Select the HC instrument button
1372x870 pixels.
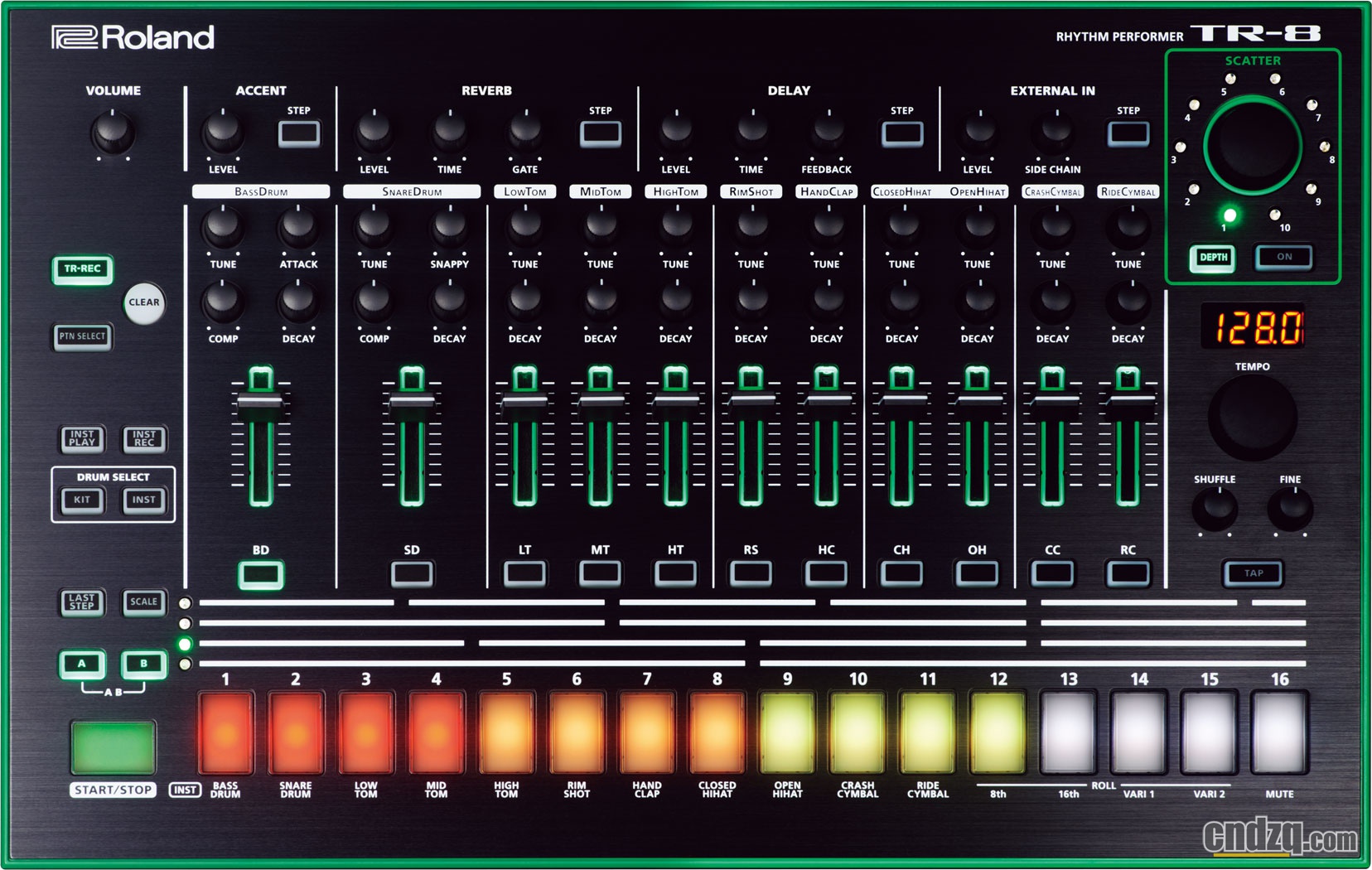(827, 573)
